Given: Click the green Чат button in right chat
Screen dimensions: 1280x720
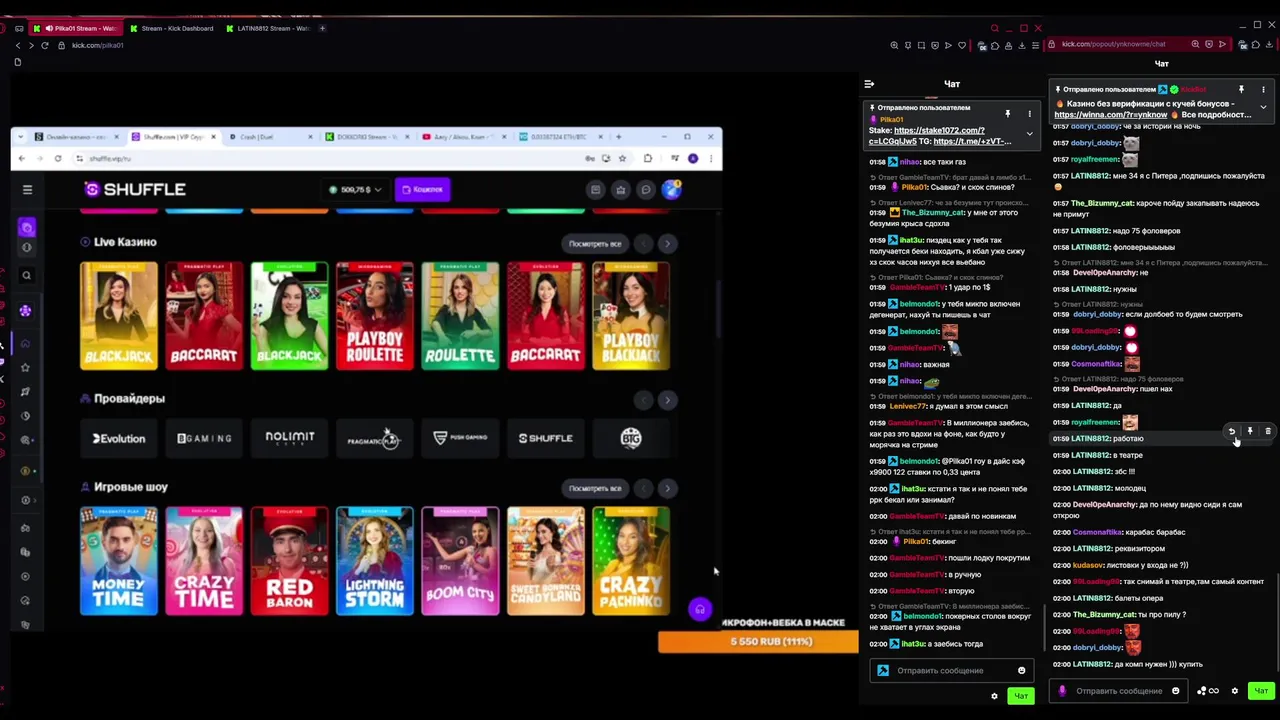Looking at the screenshot, I should 1261,691.
